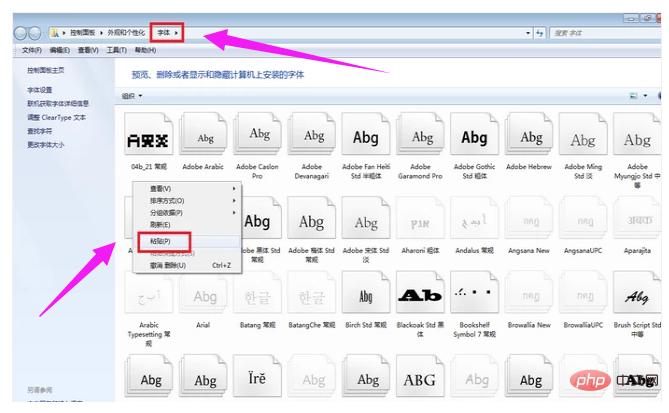
Task: Open the 查看(V) menu in menu bar
Action: [x=88, y=50]
